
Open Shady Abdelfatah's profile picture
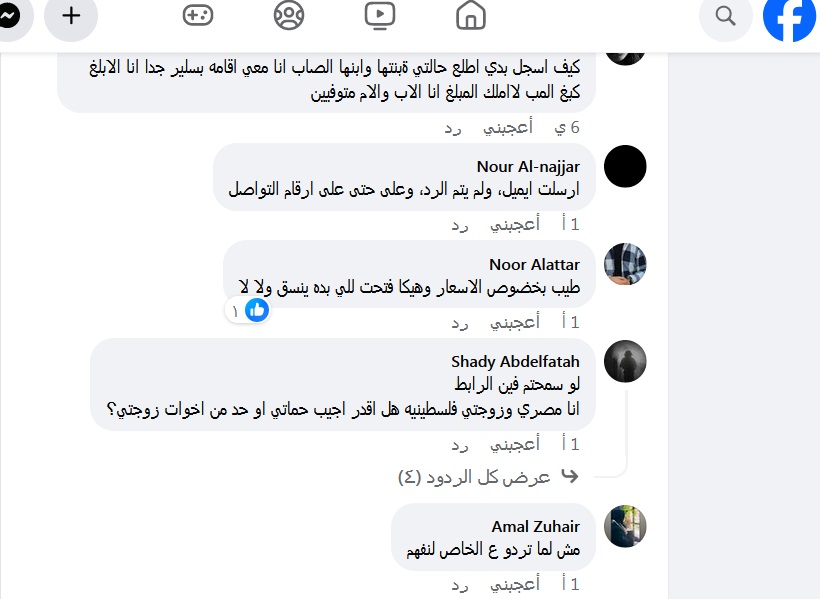625,361
